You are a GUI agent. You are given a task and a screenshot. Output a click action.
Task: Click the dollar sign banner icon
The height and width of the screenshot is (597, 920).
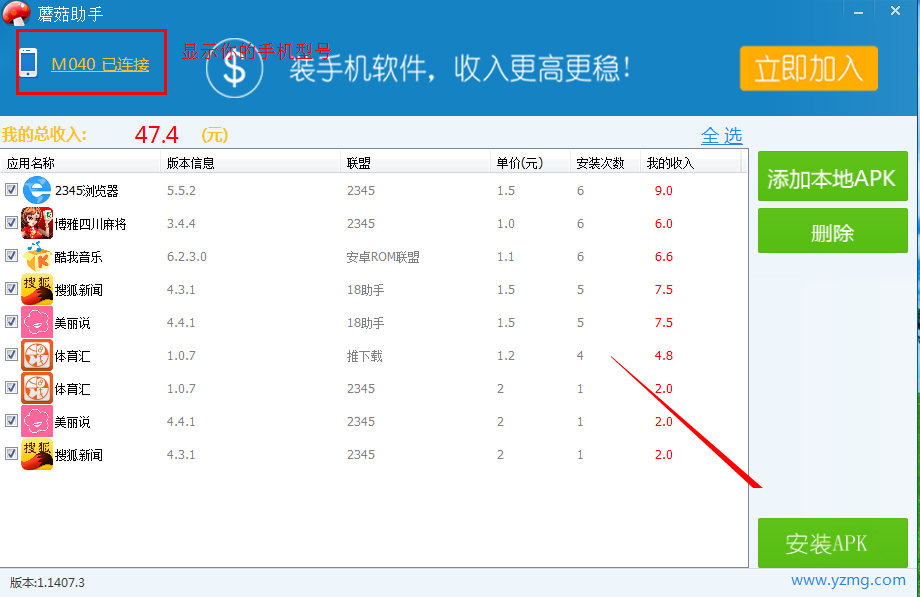(x=234, y=69)
